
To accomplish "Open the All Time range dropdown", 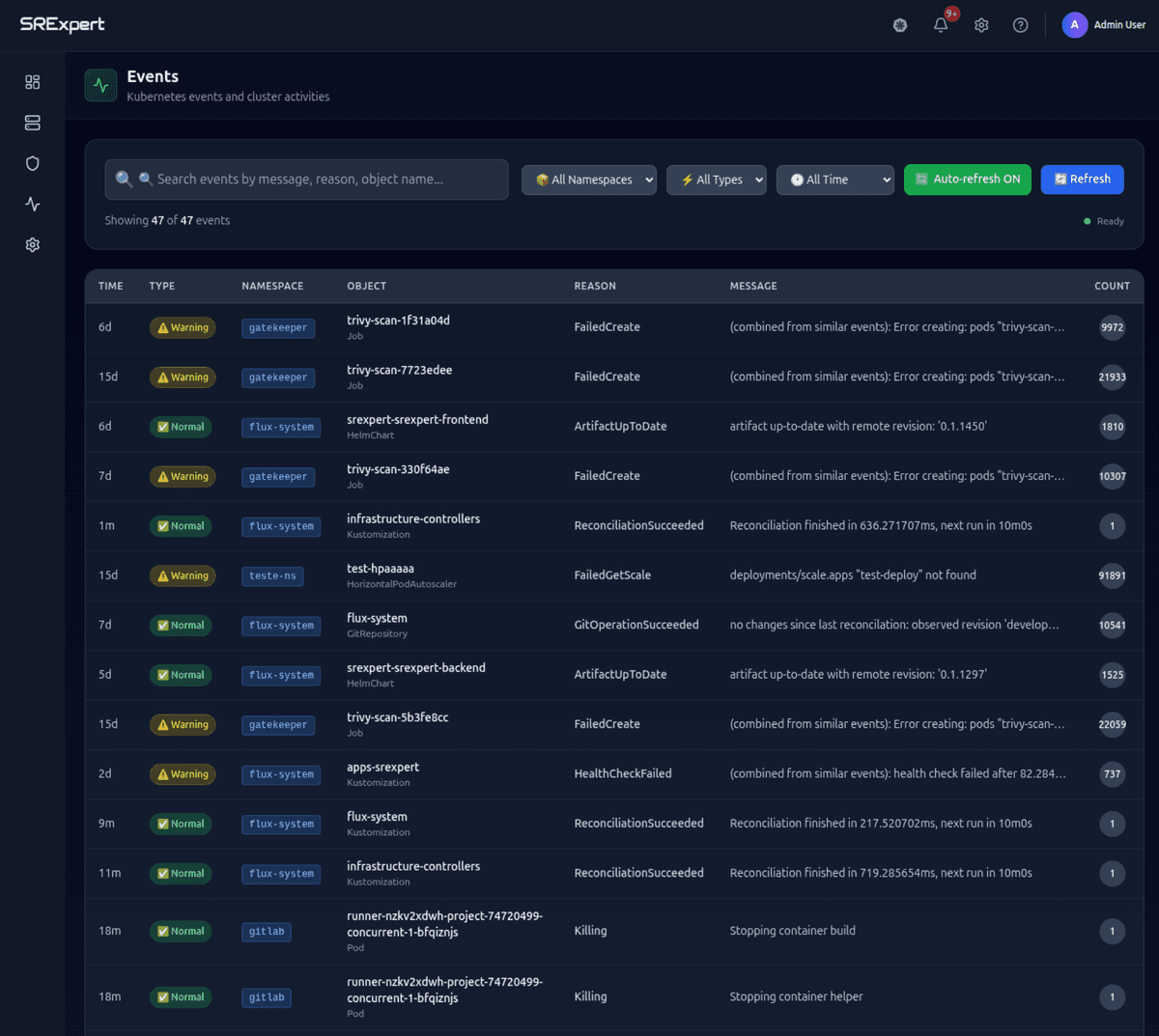I will pyautogui.click(x=834, y=180).
